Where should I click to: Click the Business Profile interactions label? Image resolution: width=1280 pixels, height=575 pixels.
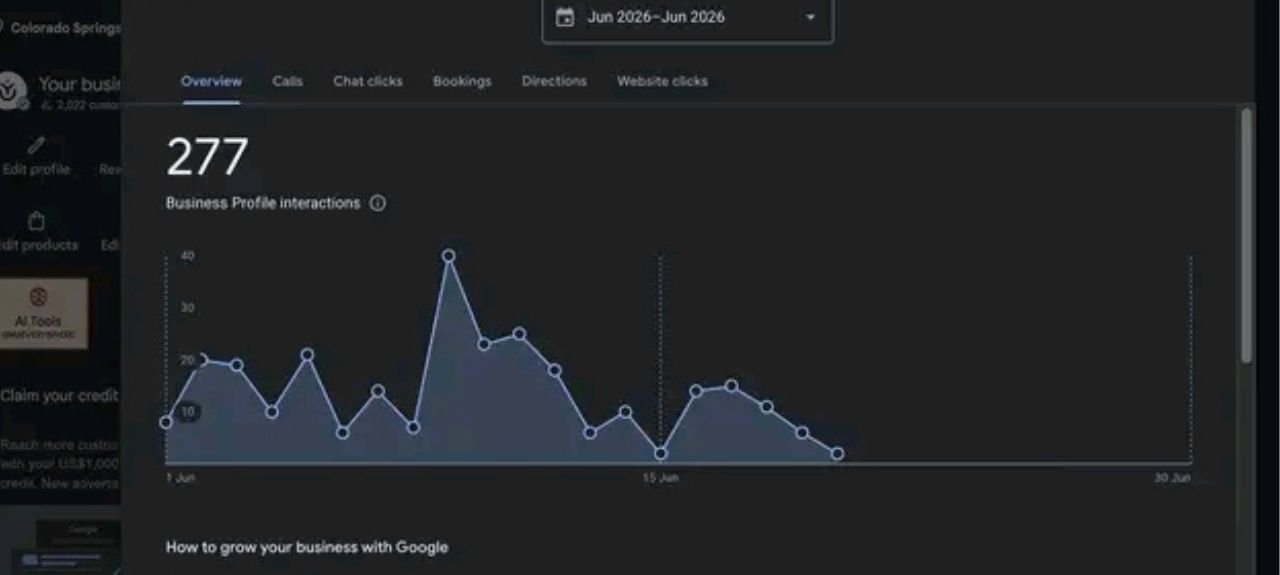coord(263,203)
